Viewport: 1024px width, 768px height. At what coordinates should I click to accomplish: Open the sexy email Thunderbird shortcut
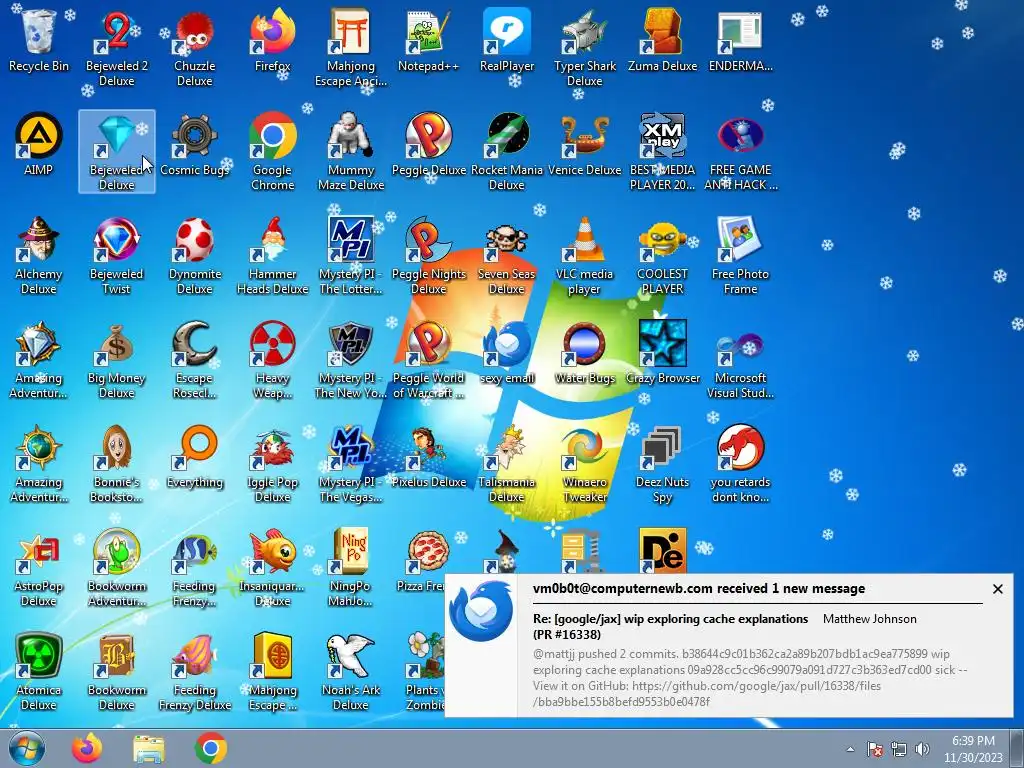click(x=507, y=353)
